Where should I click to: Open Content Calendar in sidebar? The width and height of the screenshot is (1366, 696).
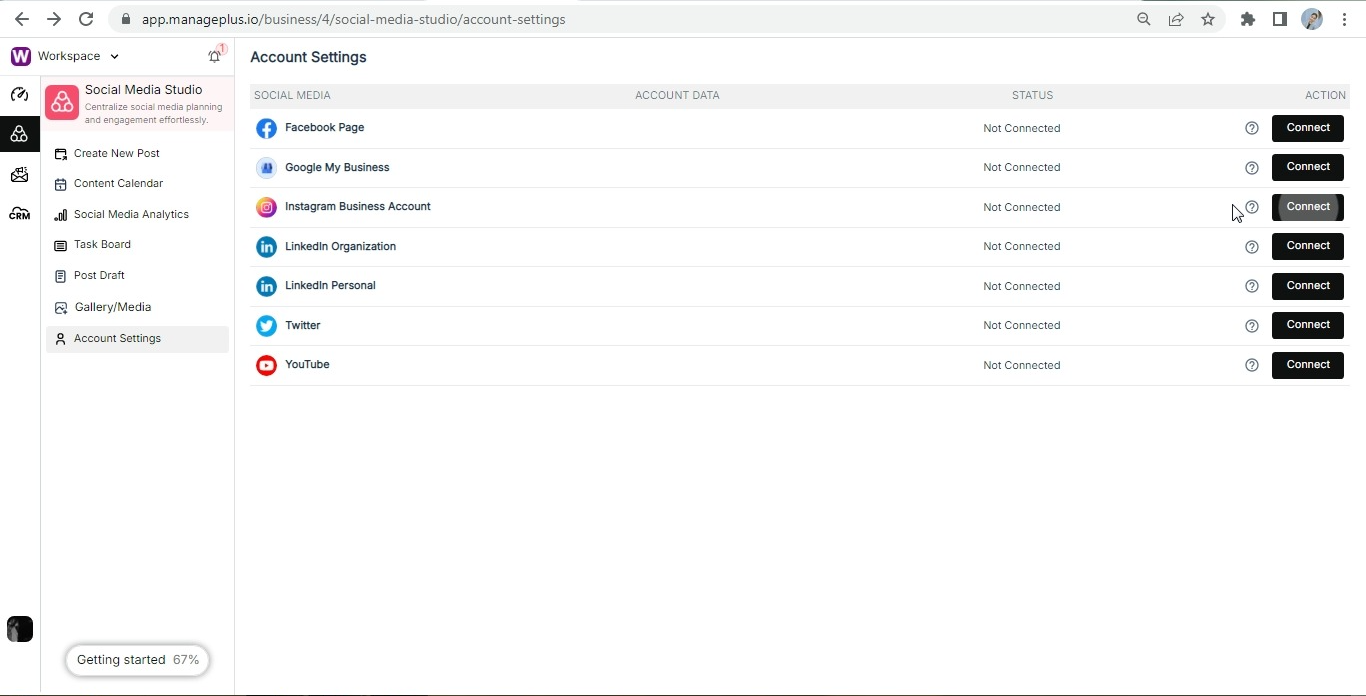click(x=137, y=183)
